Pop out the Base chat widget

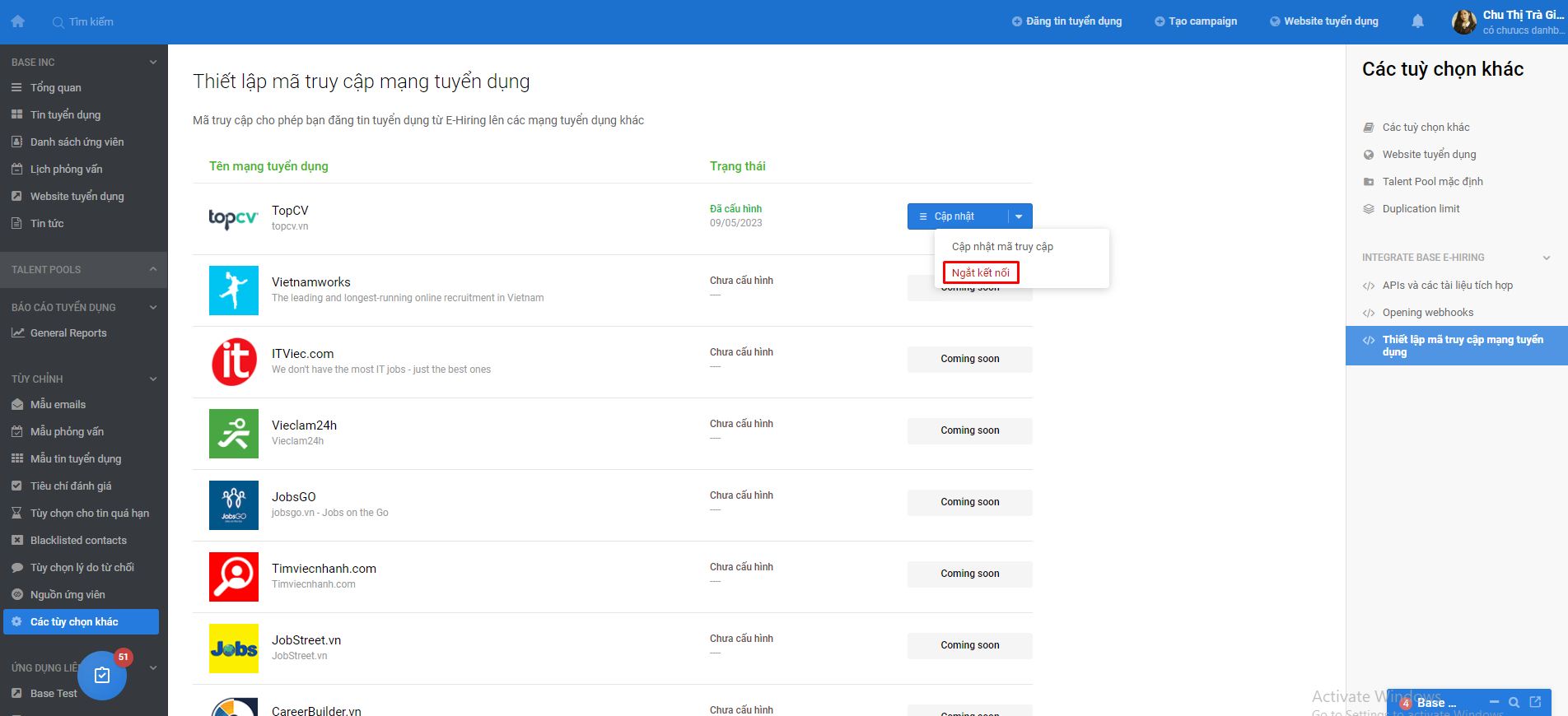pos(1535,702)
